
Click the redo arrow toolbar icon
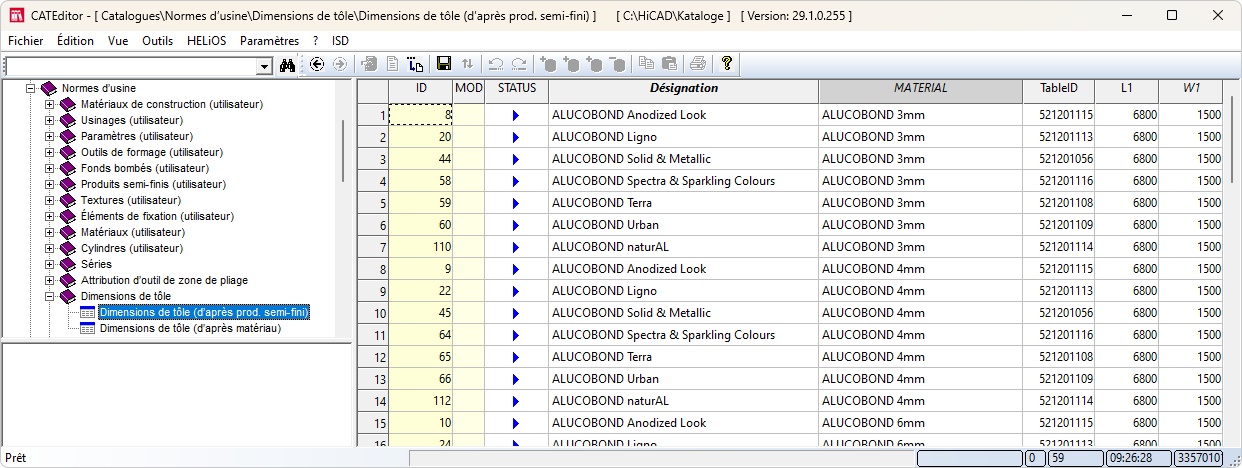tap(518, 64)
